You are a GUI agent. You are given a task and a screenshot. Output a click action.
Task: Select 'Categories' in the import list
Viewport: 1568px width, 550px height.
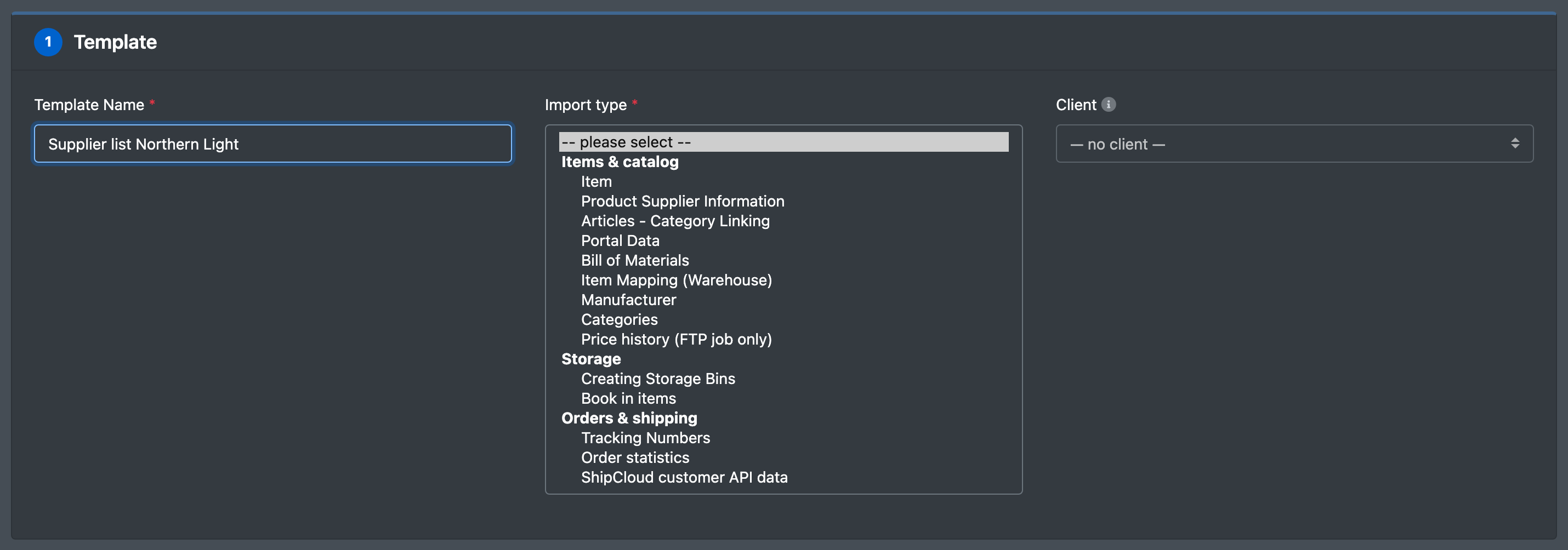783,320
